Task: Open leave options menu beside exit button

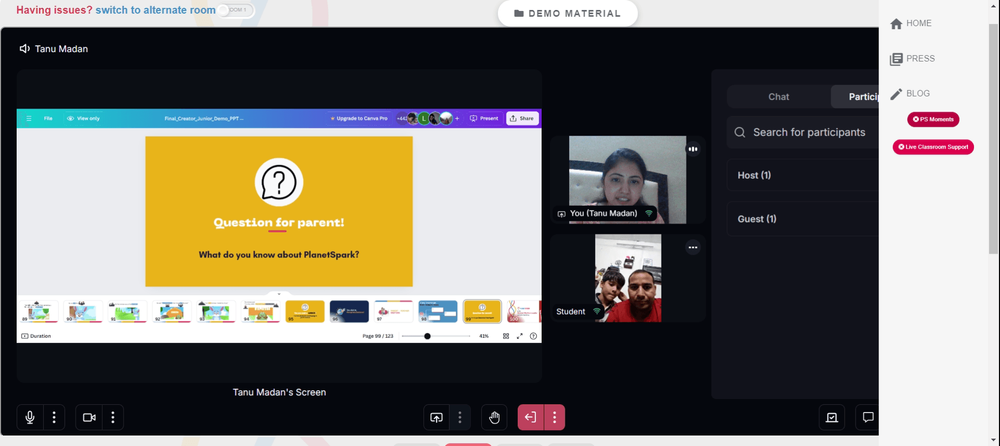Action: pyautogui.click(x=554, y=417)
